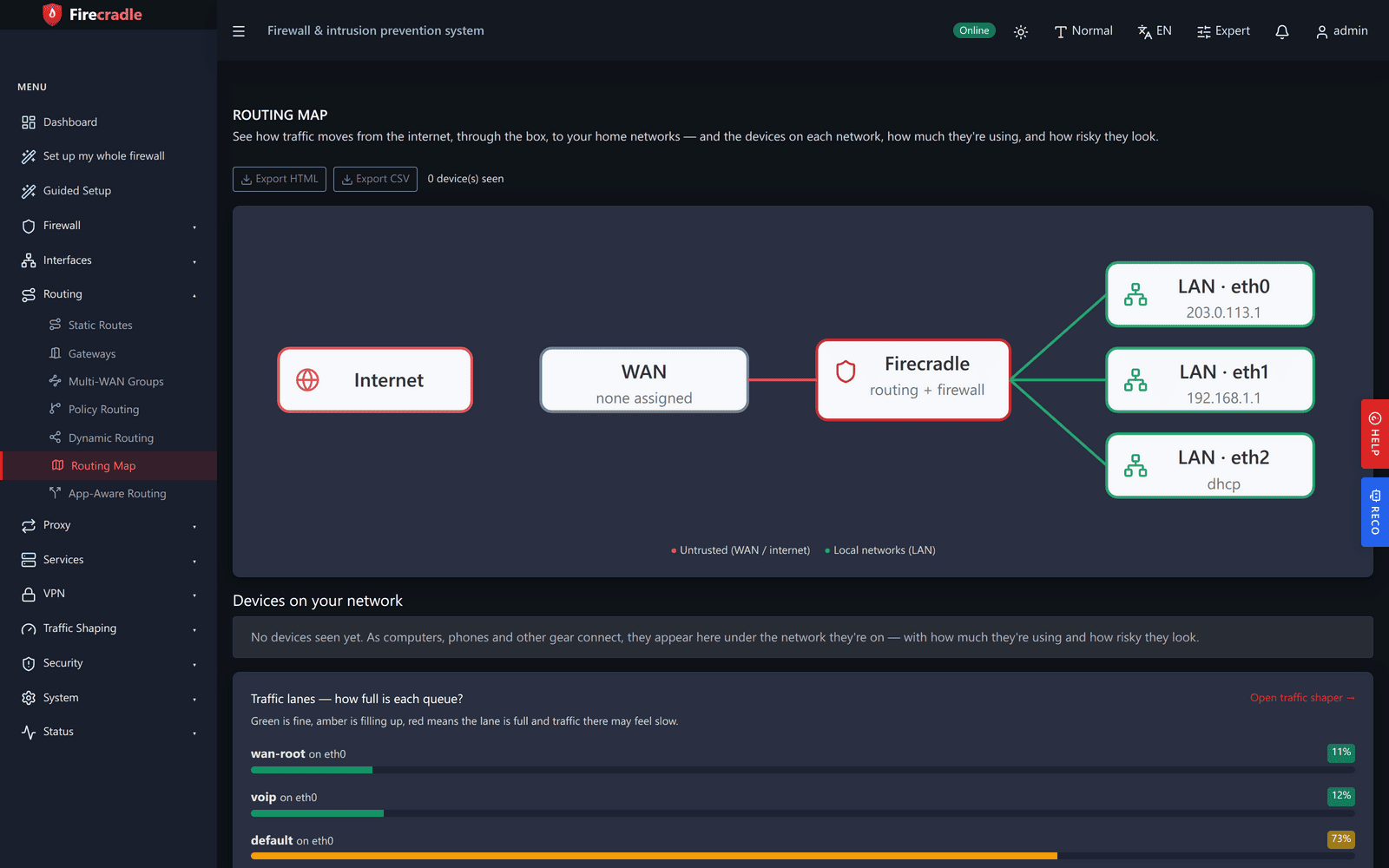Select the Routing Map item
Image resolution: width=1389 pixels, height=868 pixels.
109,466
